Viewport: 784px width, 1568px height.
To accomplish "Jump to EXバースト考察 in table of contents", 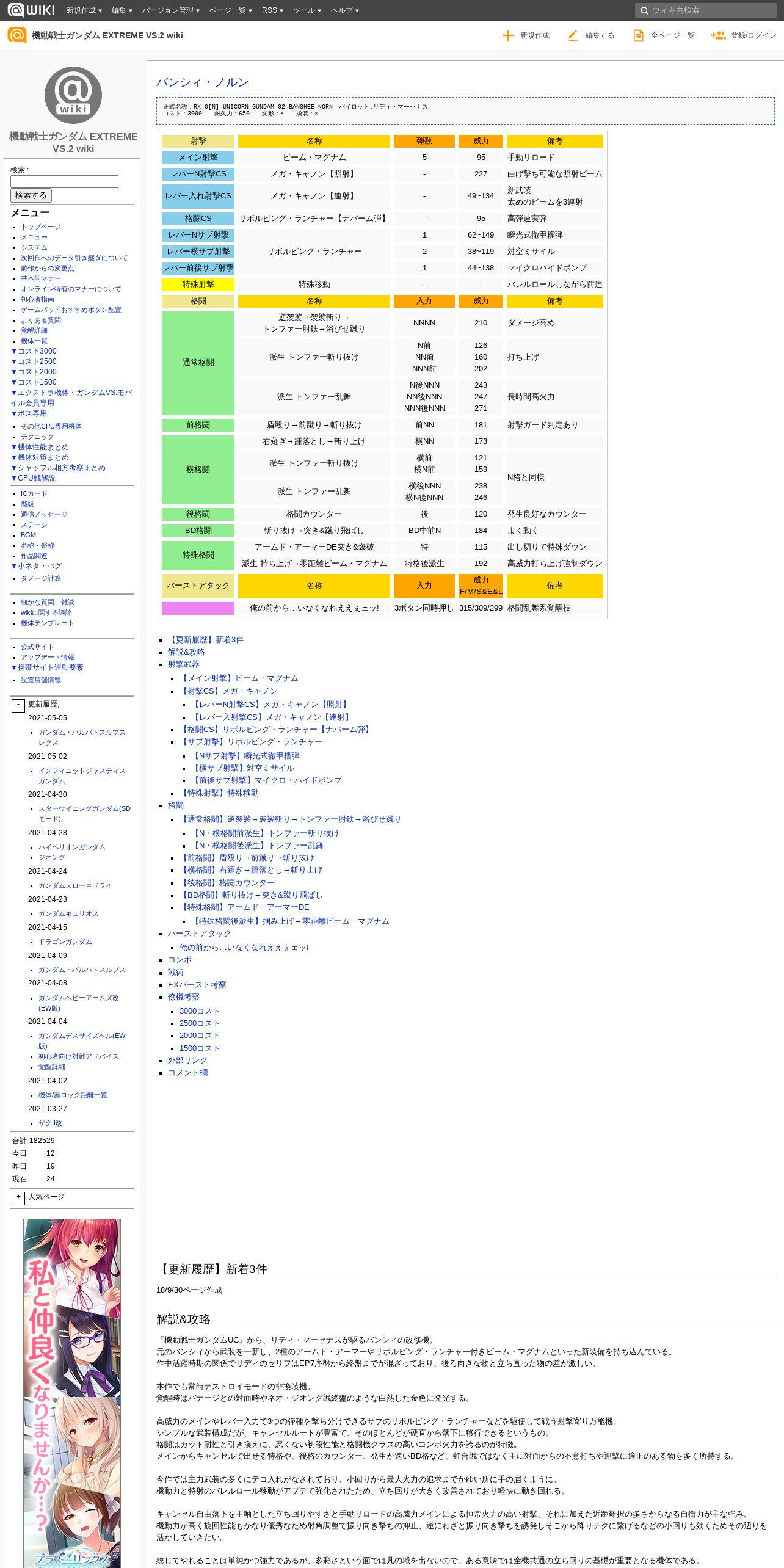I will pos(197,985).
